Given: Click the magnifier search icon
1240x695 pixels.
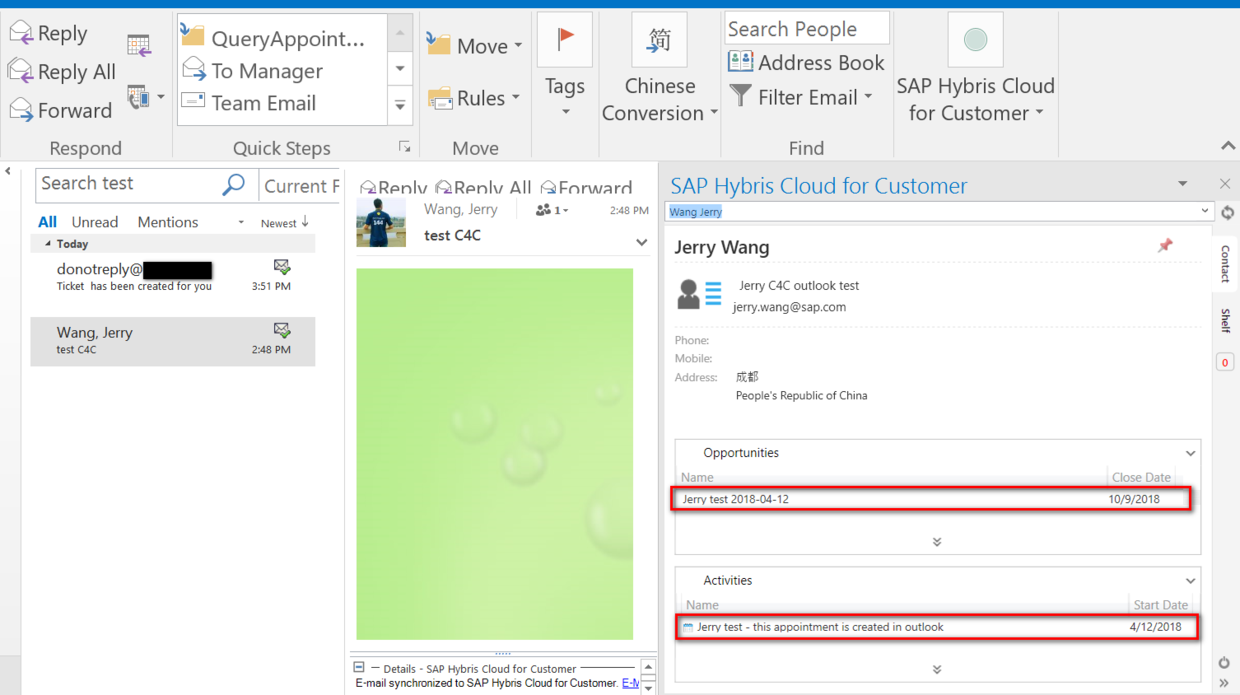Looking at the screenshot, I should click(233, 184).
